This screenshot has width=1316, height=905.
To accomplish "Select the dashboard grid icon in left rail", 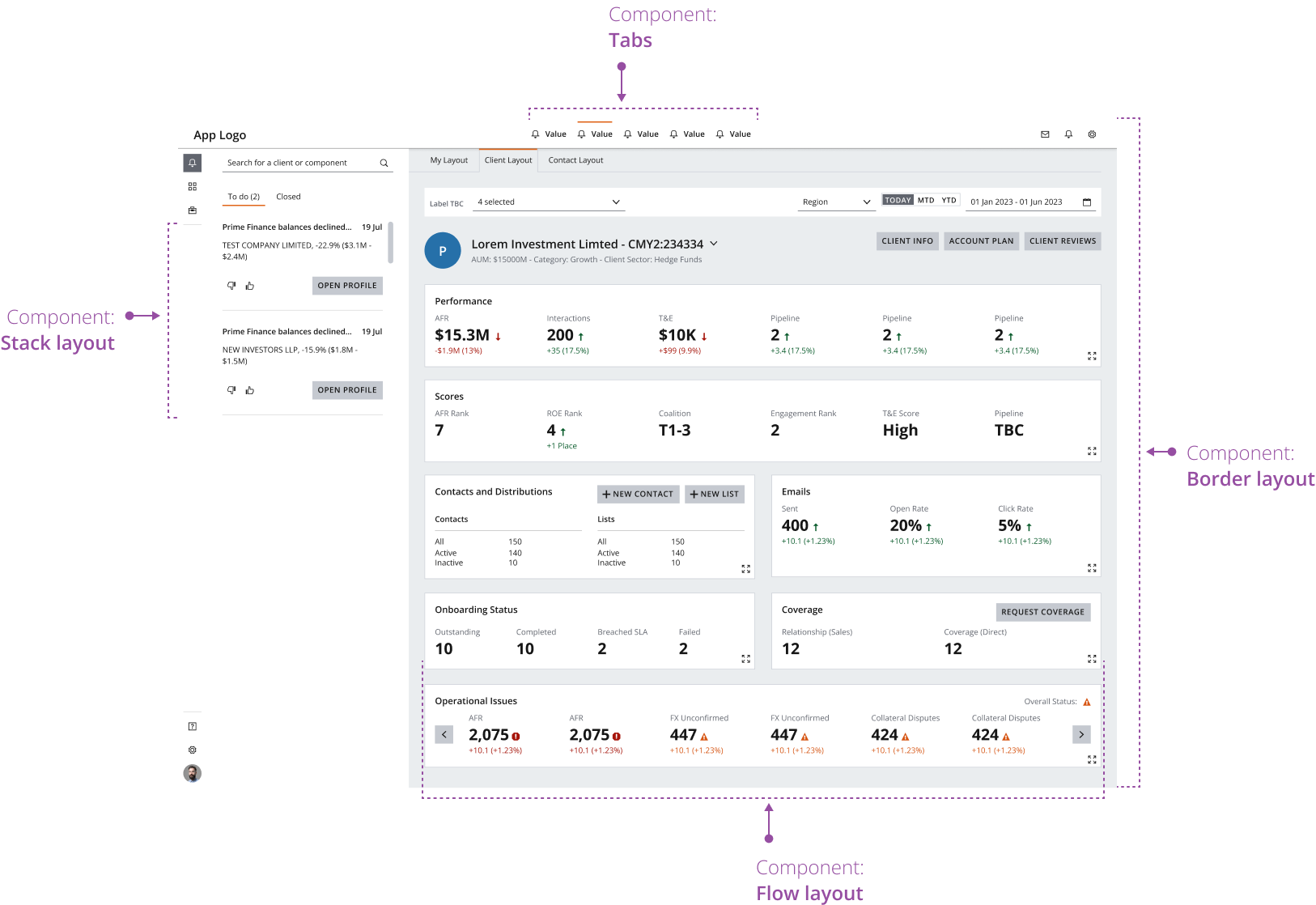I will point(192,186).
